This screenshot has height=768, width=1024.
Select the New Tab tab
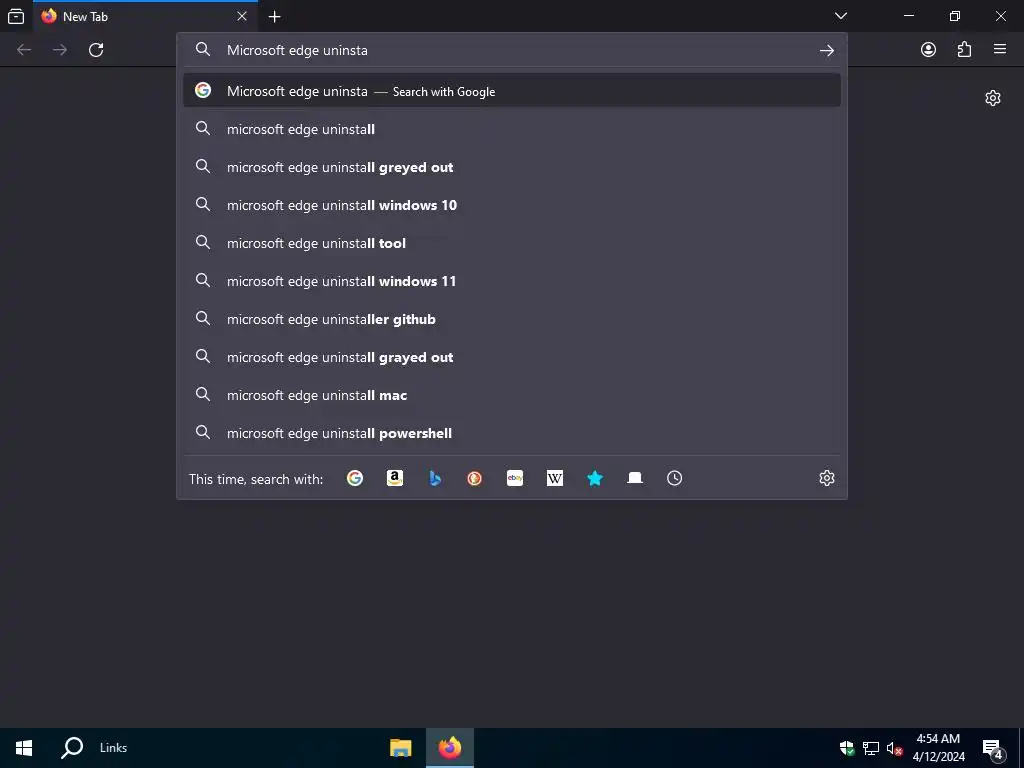pyautogui.click(x=145, y=16)
